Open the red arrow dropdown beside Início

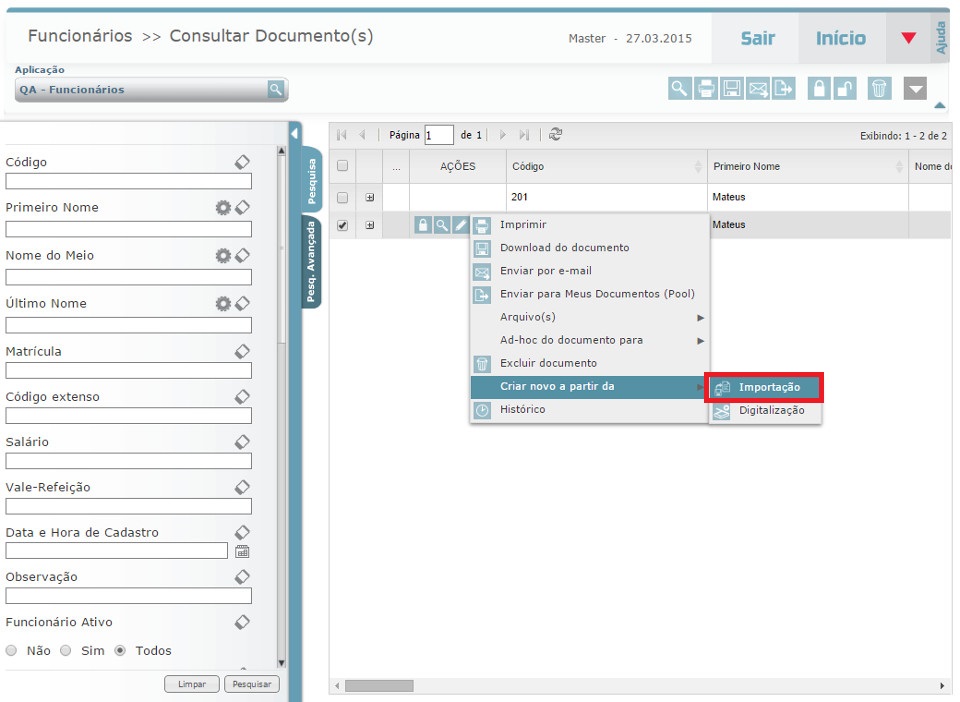point(908,38)
